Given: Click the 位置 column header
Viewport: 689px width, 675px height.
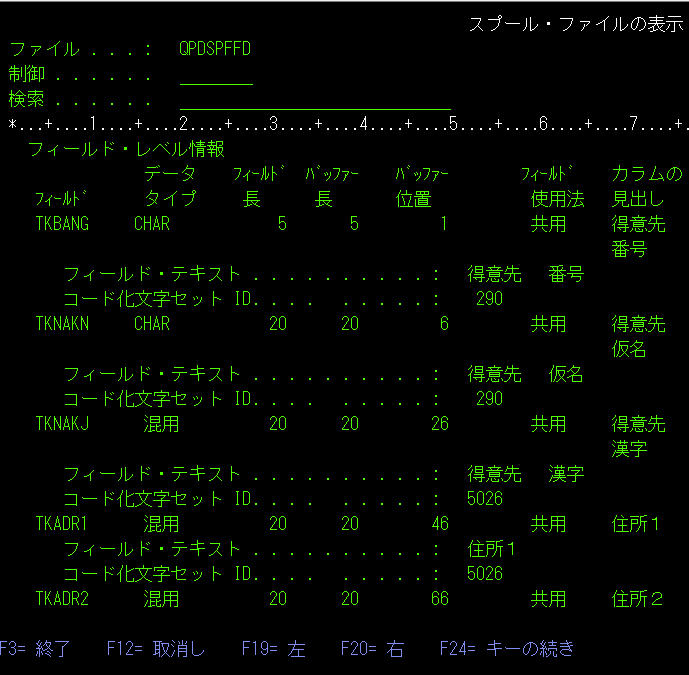Looking at the screenshot, I should click(x=413, y=199).
